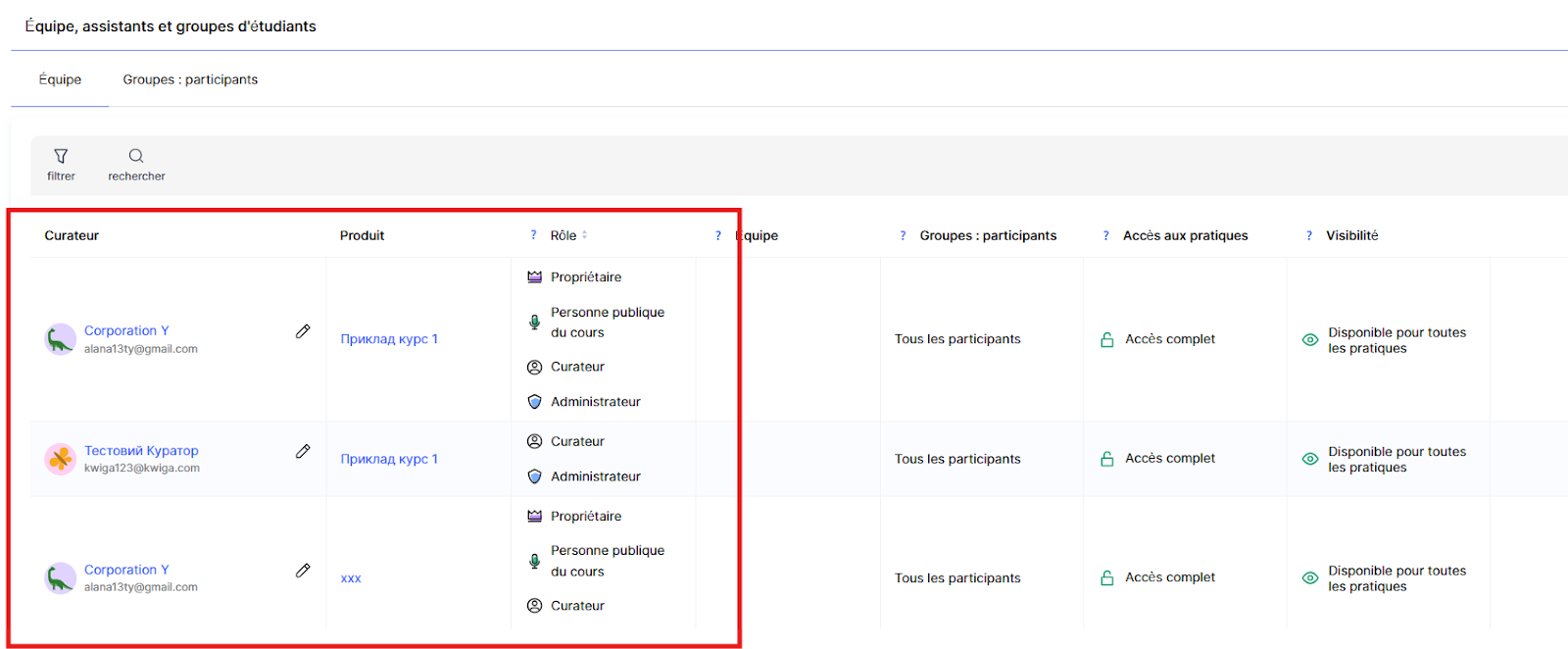Image resolution: width=1568 pixels, height=649 pixels.
Task: Click the kwiga123@kwiga.com email text
Action: click(x=142, y=469)
